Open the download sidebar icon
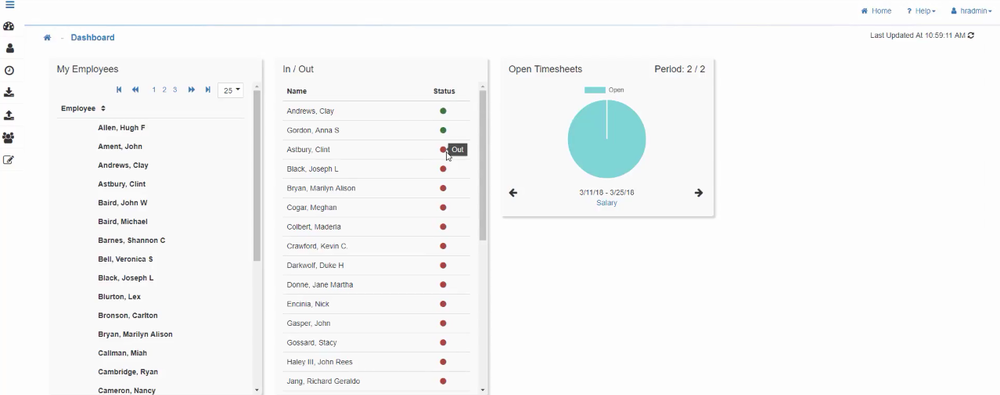This screenshot has width=1000, height=395. pos(9,93)
